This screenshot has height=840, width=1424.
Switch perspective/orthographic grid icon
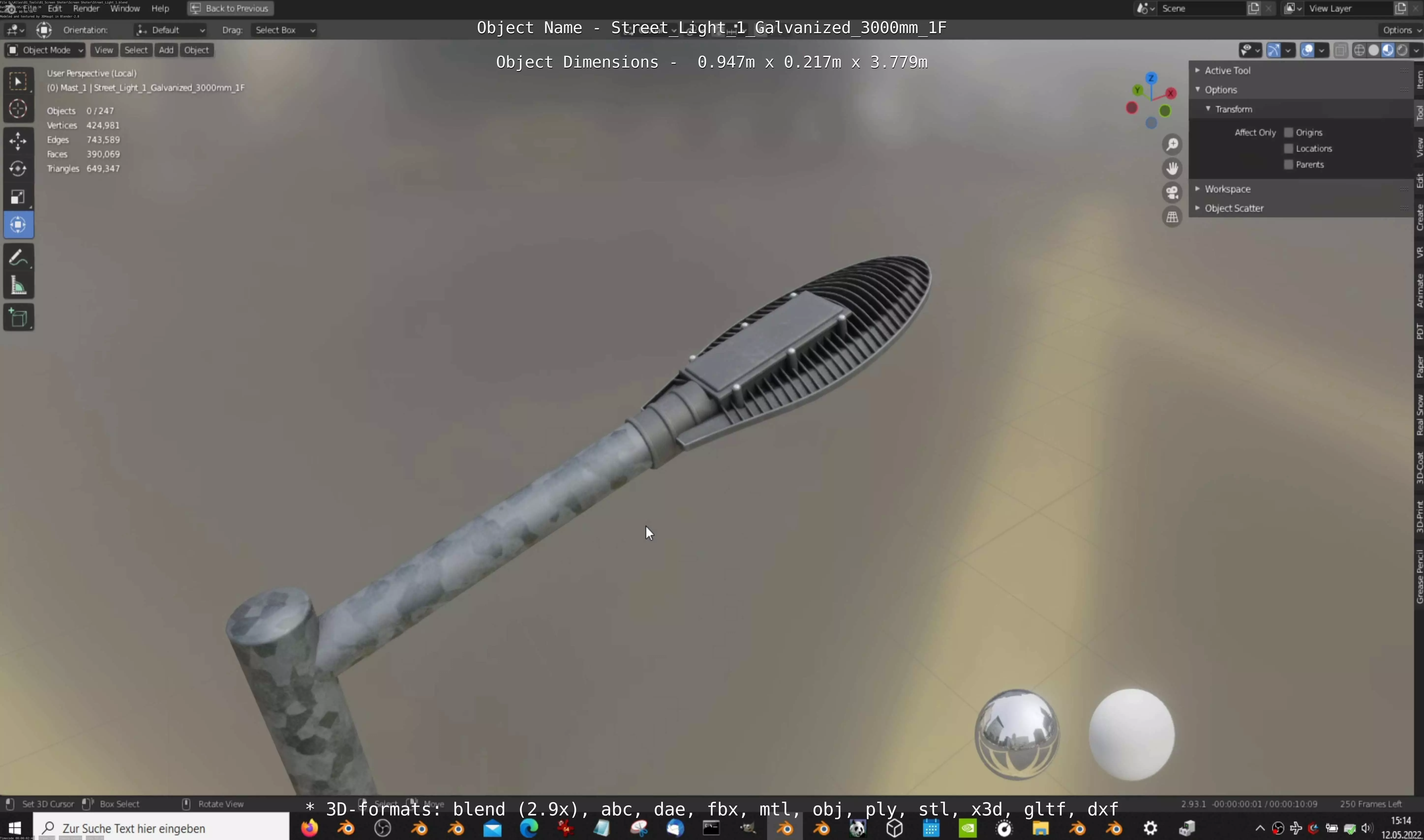tap(1172, 217)
